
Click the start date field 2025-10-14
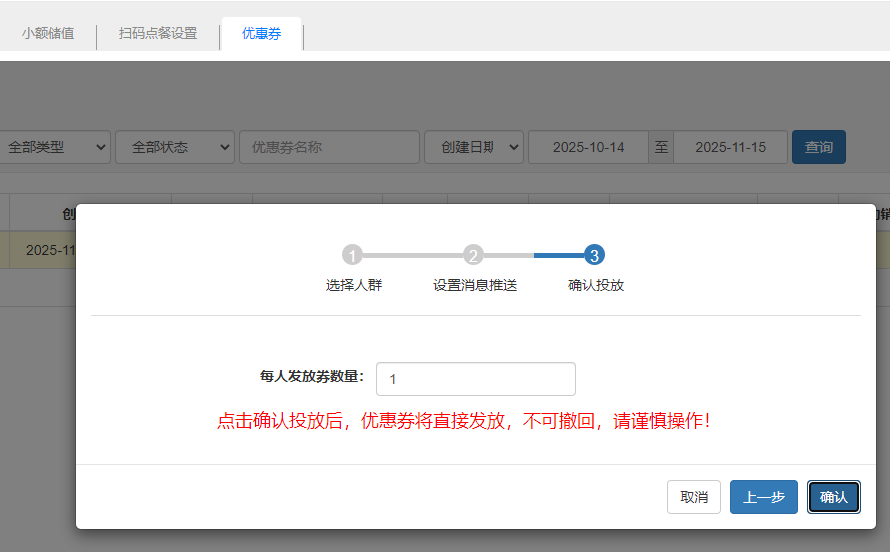(x=589, y=147)
